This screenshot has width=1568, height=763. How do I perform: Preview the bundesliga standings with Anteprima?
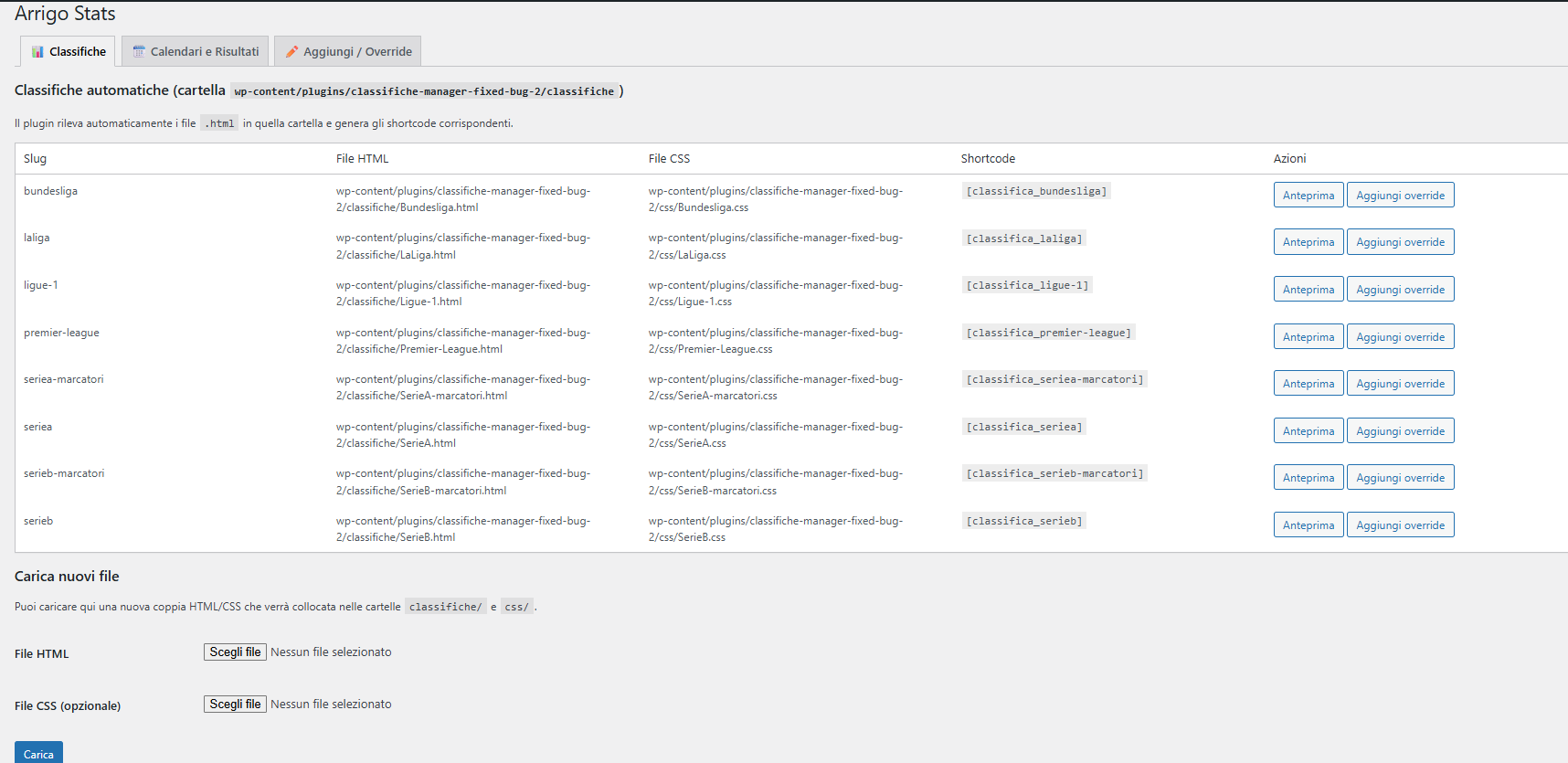(1308, 196)
